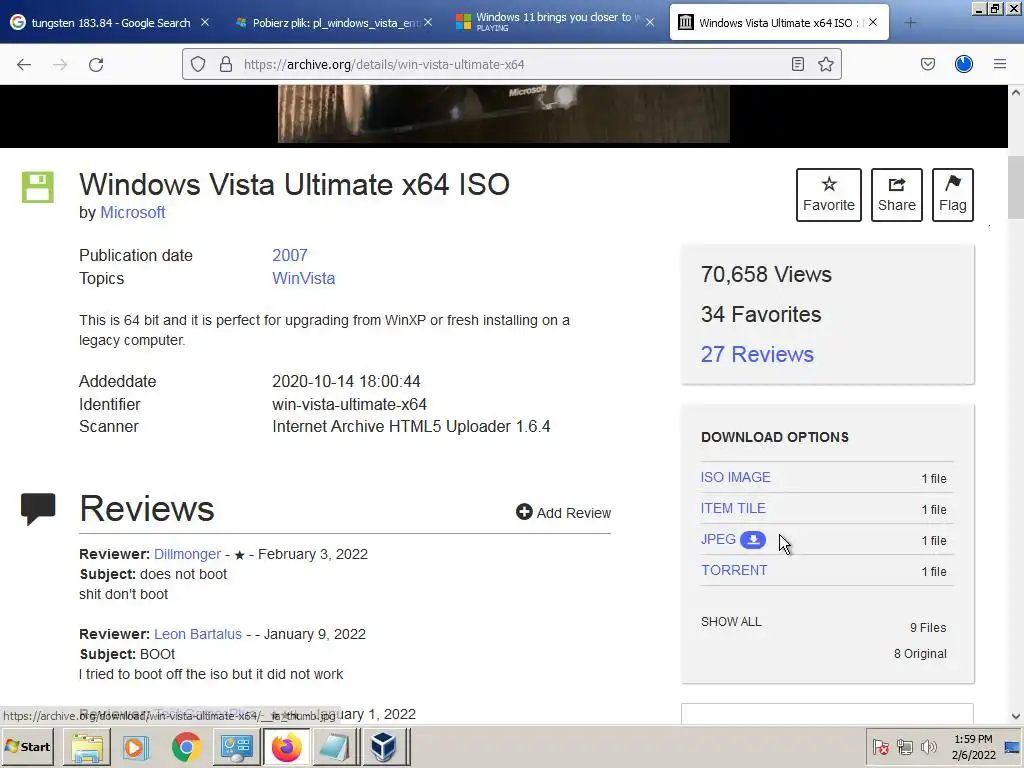Open the TORRENT download option
Screen dimensions: 1024x768
coord(734,570)
